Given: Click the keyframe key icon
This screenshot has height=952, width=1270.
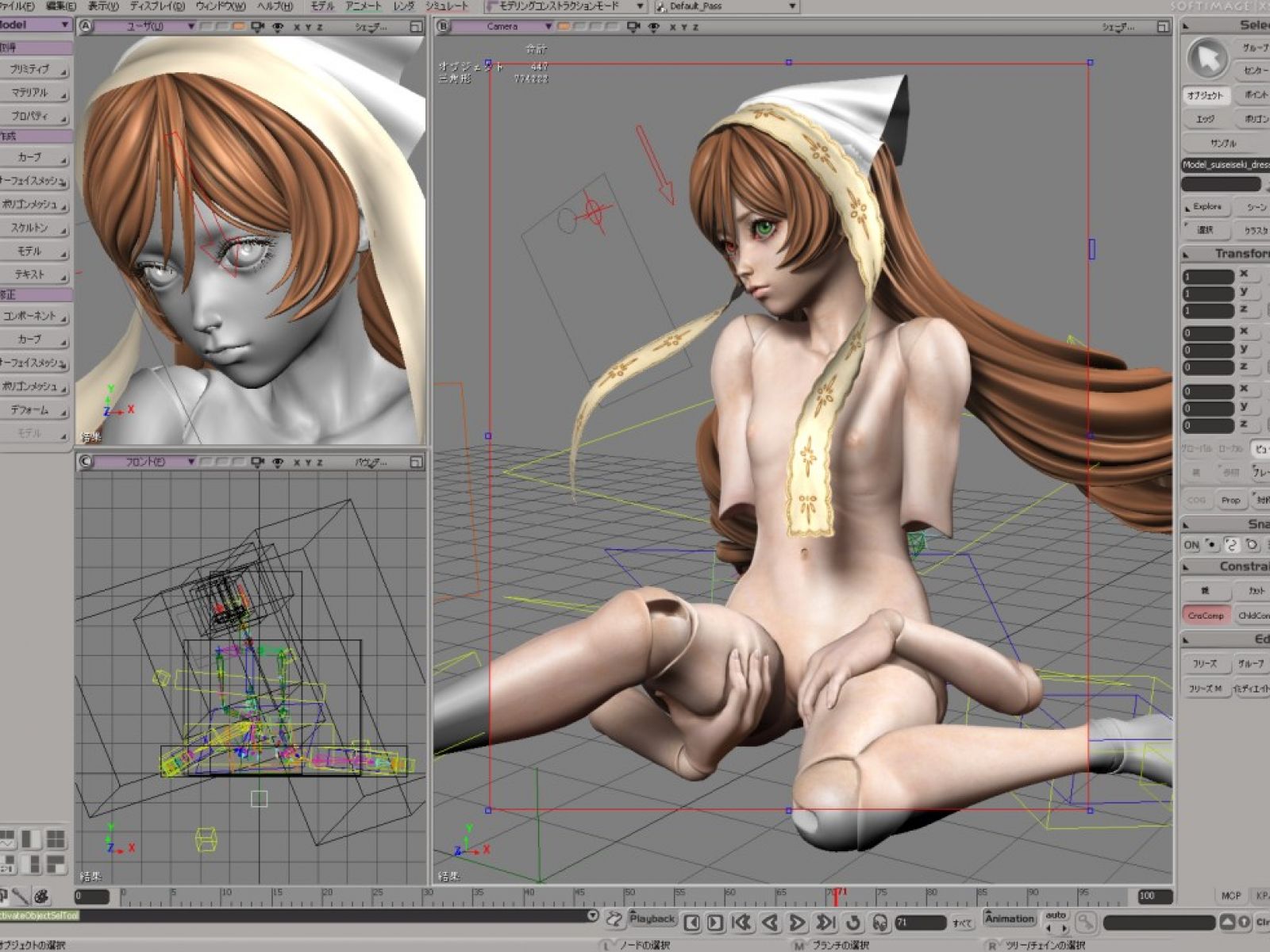Looking at the screenshot, I should [x=1085, y=922].
